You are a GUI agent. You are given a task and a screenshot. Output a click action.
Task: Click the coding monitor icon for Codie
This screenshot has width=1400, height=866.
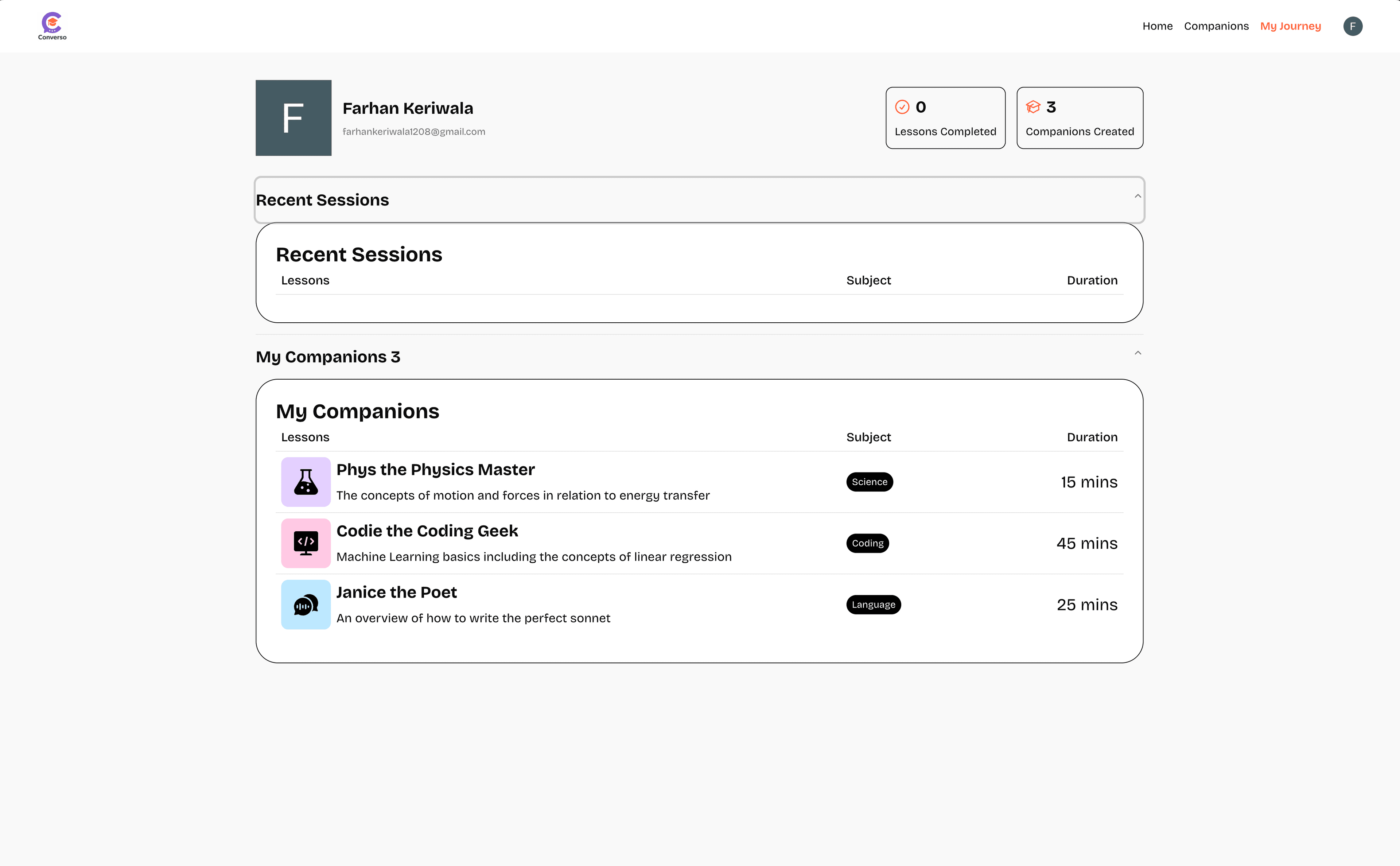point(306,543)
